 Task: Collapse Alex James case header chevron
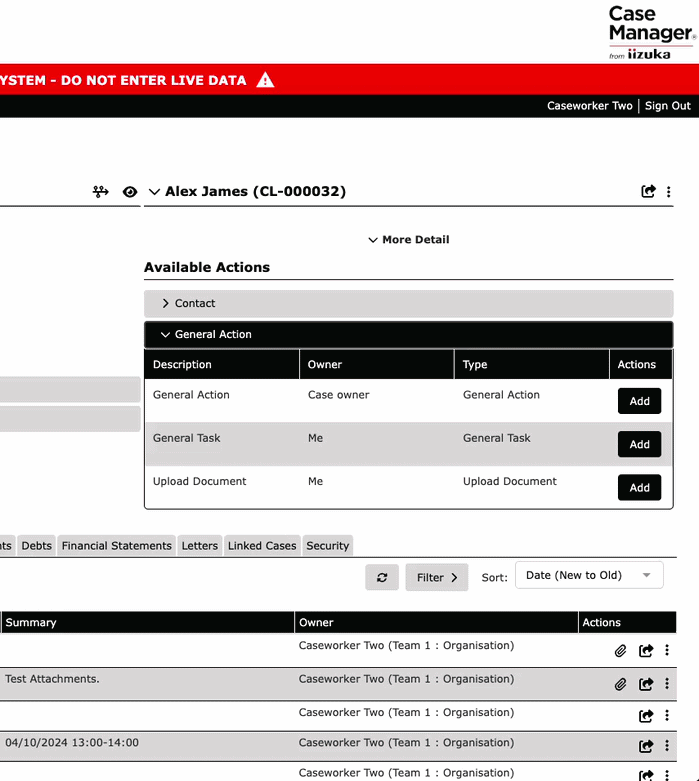[154, 192]
